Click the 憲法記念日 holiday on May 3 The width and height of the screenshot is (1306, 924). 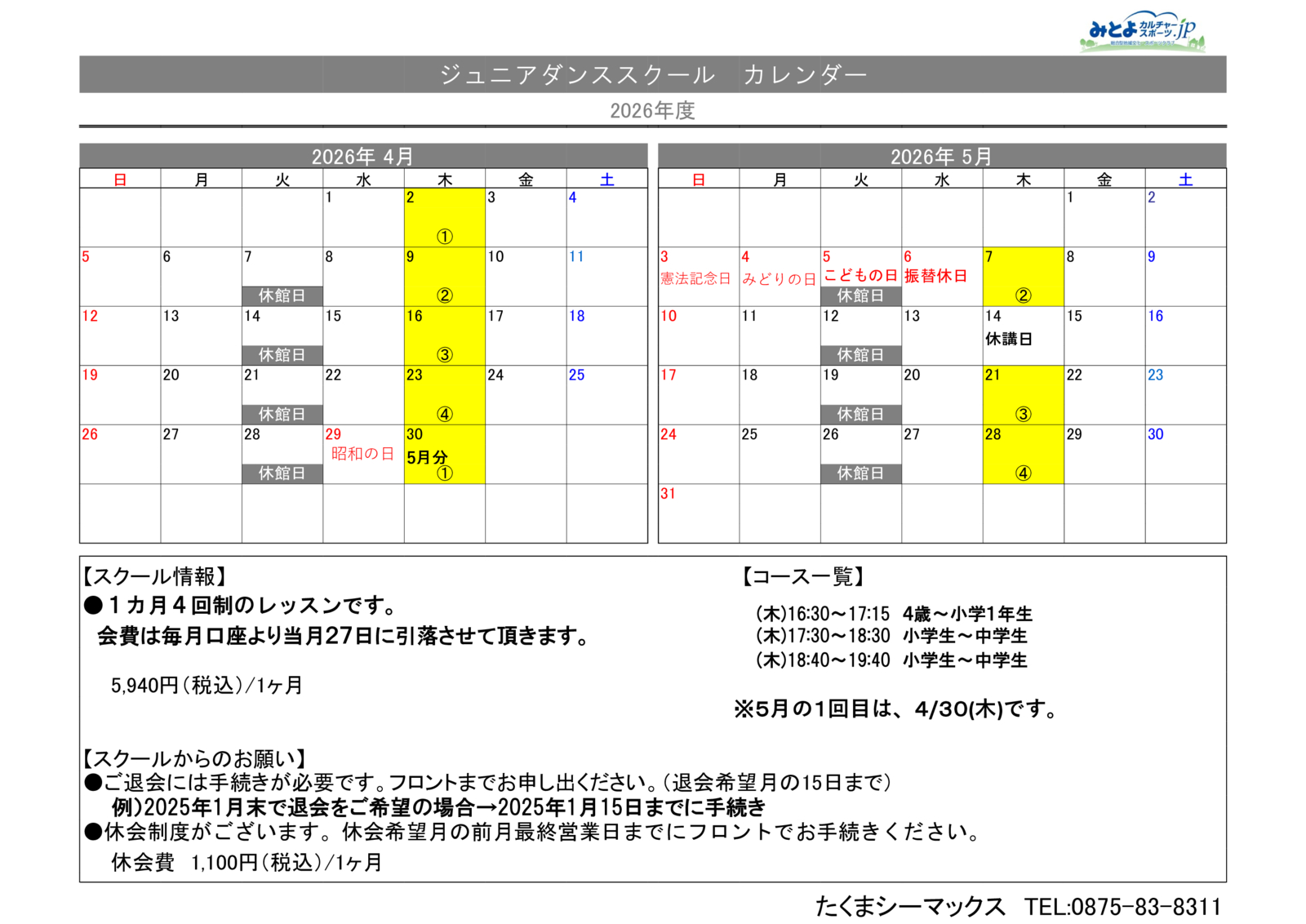click(695, 279)
